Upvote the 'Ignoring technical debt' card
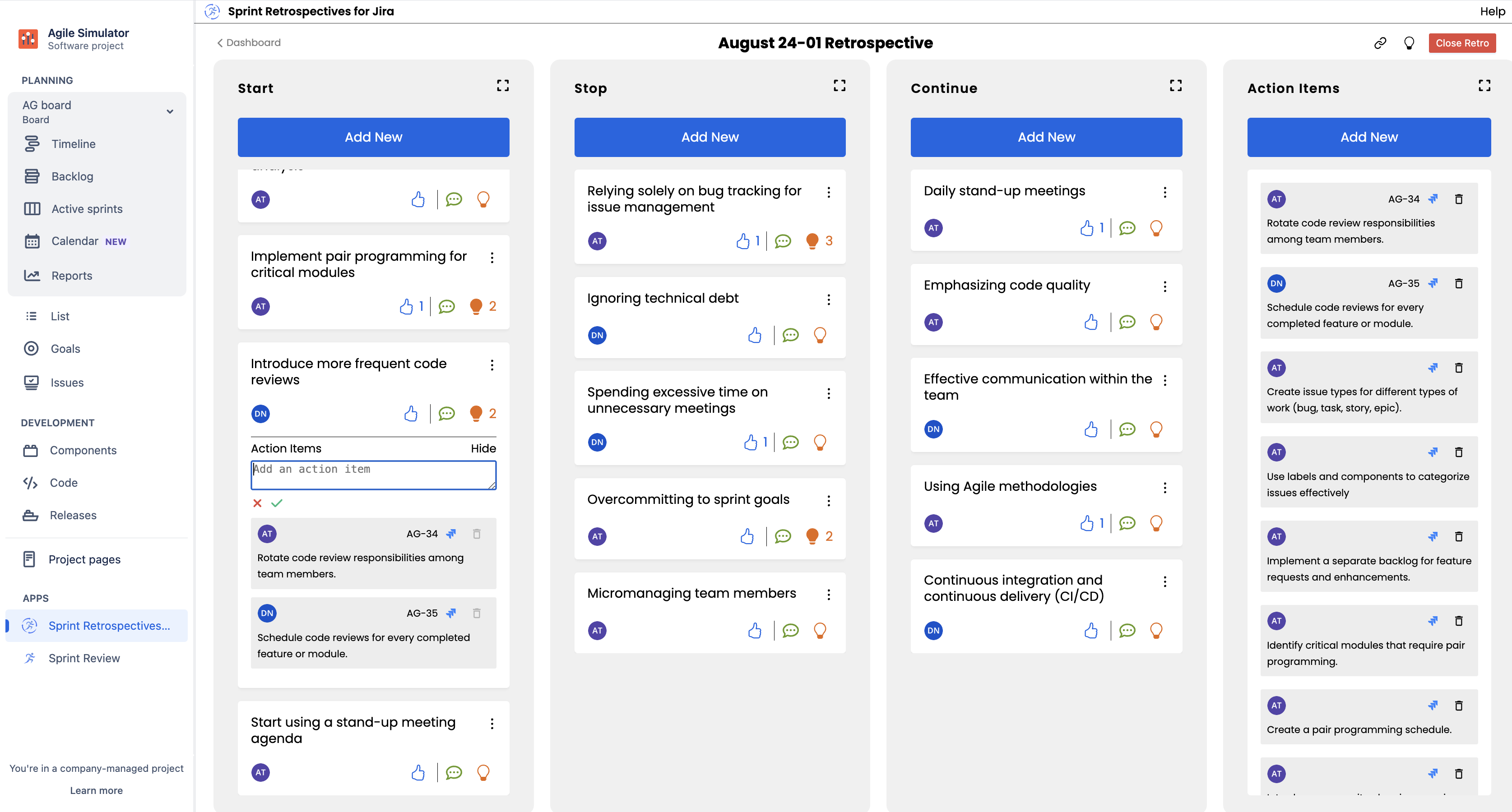Screen dimensions: 1512x812 755,335
